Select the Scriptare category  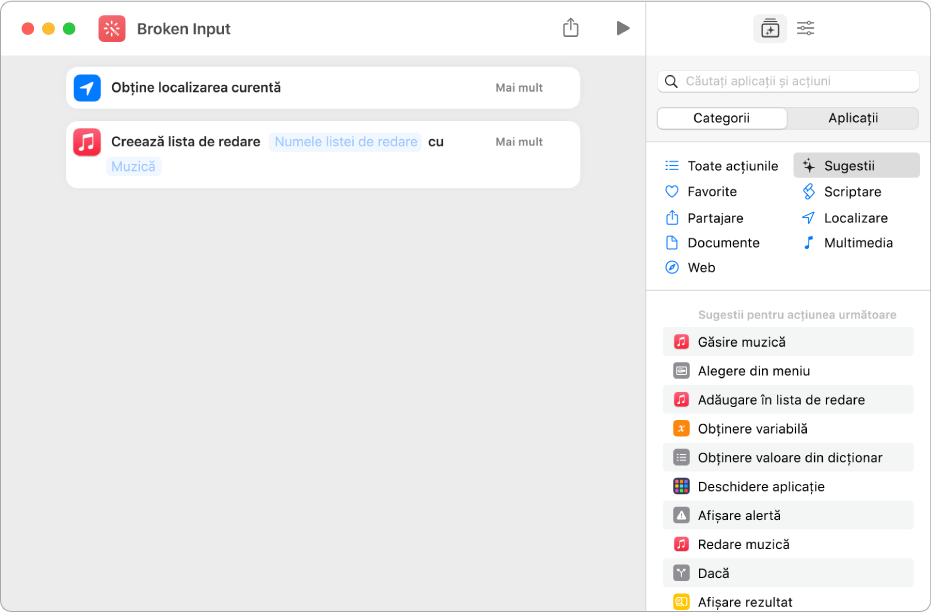852,191
